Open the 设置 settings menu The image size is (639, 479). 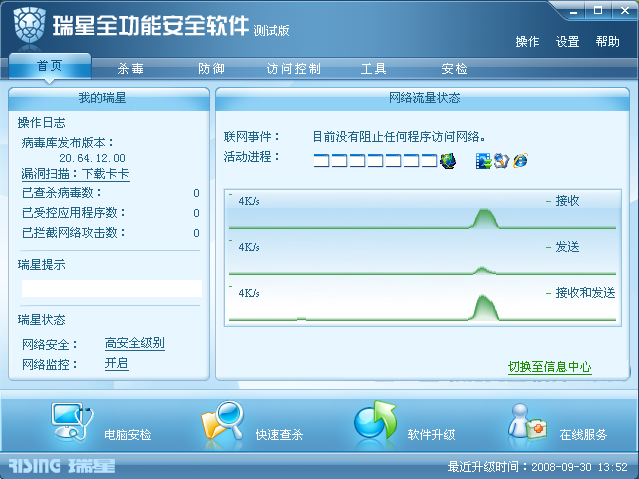click(x=567, y=42)
